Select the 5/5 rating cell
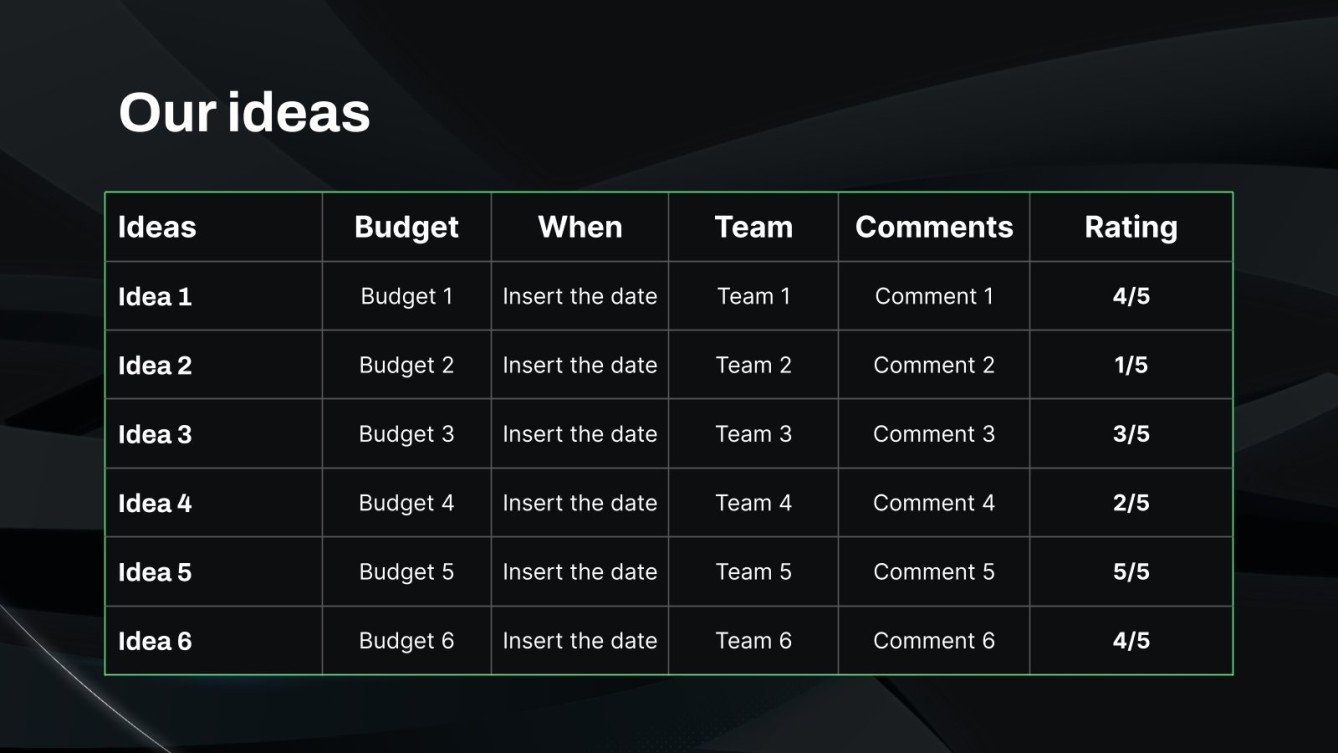This screenshot has height=753, width=1338. click(x=1131, y=572)
